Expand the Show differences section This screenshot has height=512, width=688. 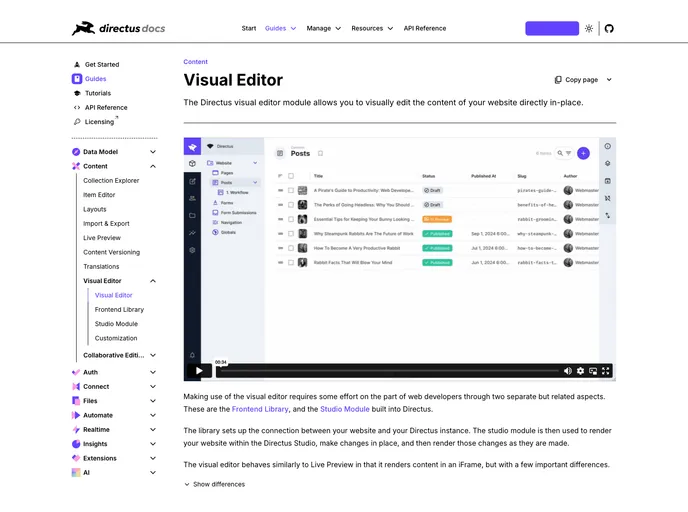(215, 484)
